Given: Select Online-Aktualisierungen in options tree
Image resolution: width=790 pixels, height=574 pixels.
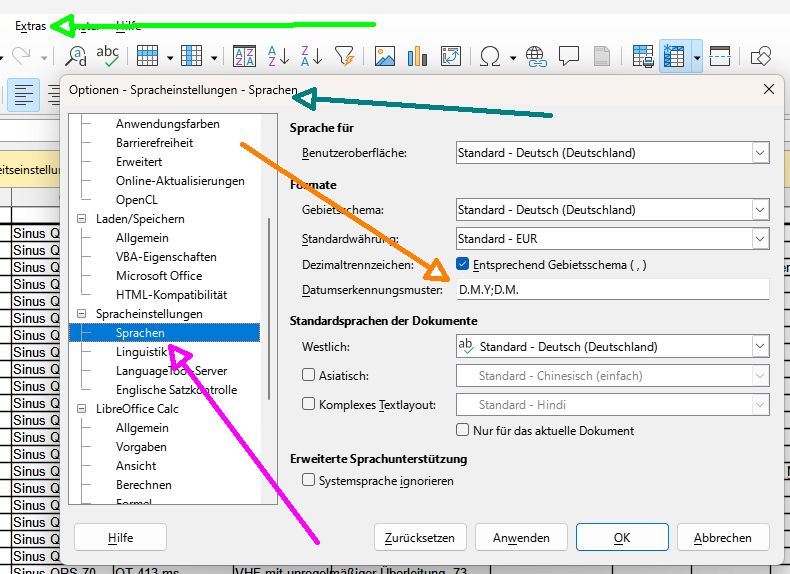Looking at the screenshot, I should (180, 181).
